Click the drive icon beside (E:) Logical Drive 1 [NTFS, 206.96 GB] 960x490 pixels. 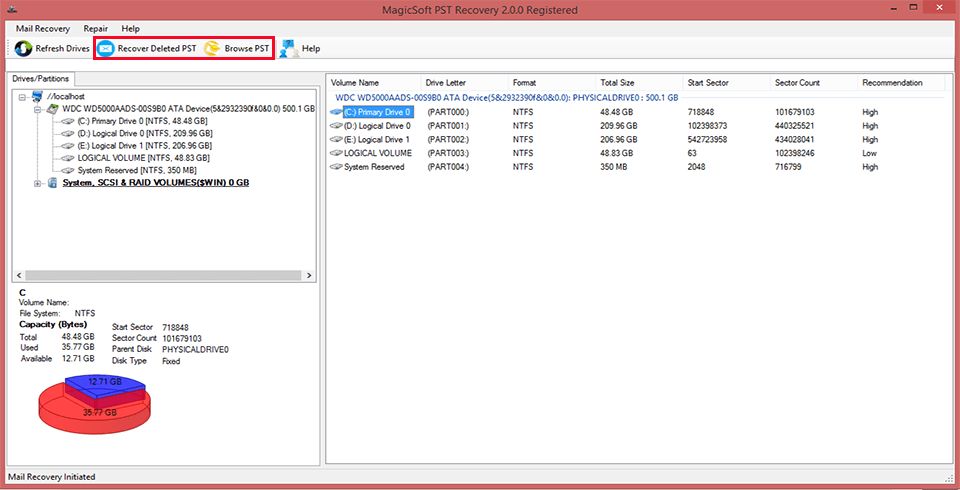pos(68,146)
